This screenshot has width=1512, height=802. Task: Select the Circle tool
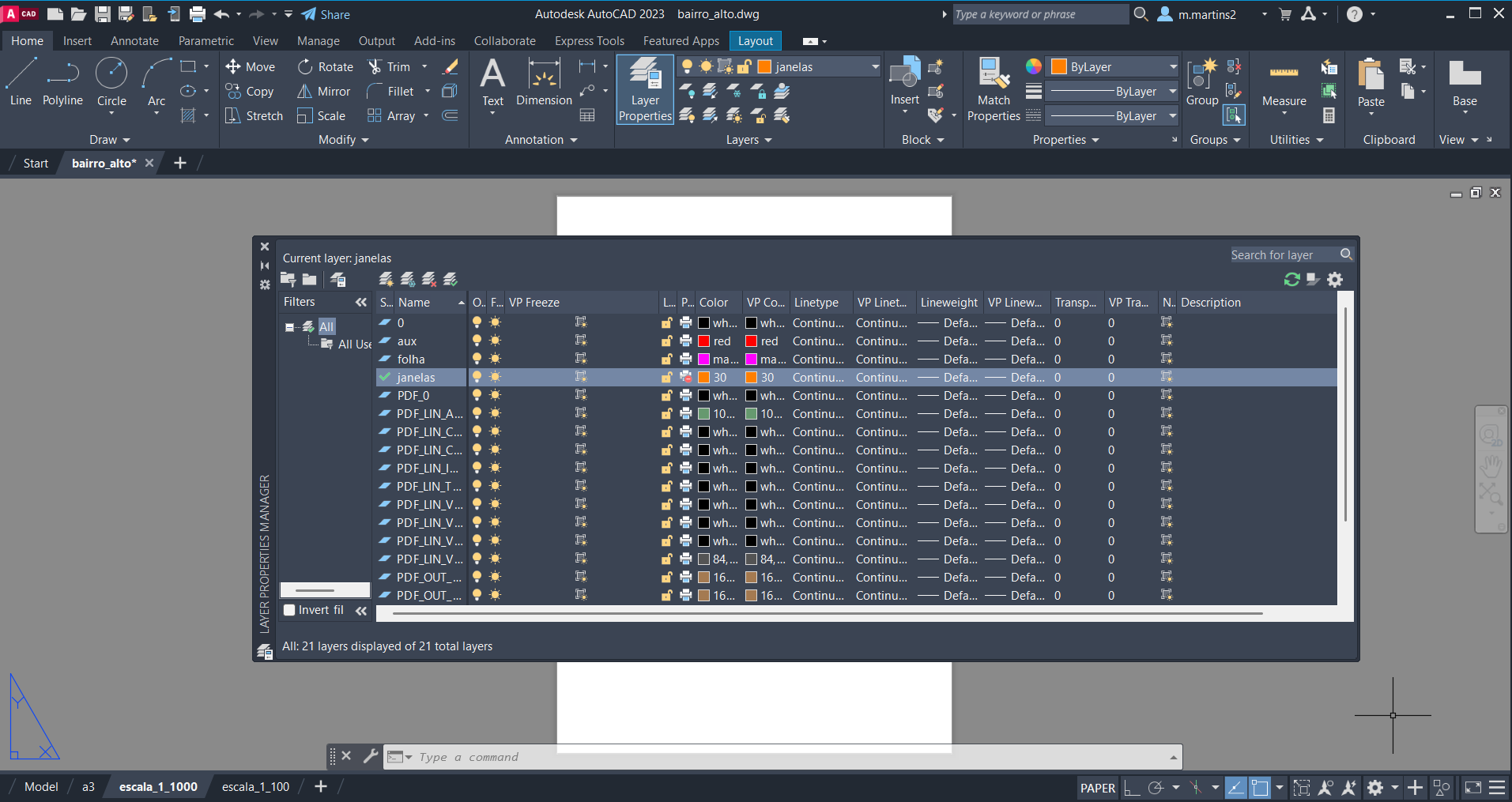111,83
